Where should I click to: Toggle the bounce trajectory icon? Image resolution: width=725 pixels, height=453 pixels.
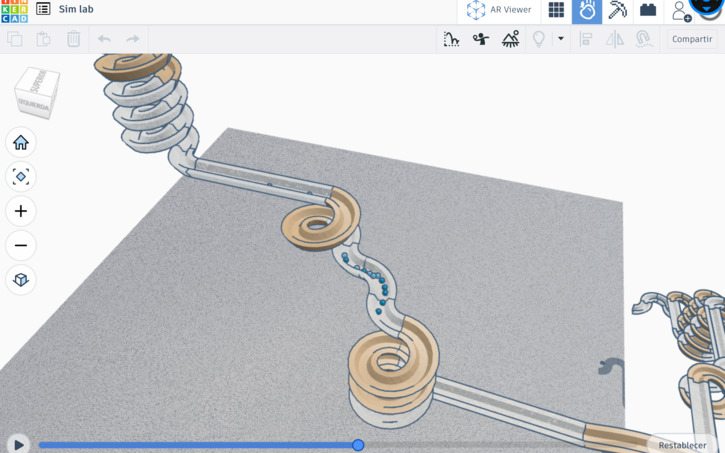click(x=451, y=39)
